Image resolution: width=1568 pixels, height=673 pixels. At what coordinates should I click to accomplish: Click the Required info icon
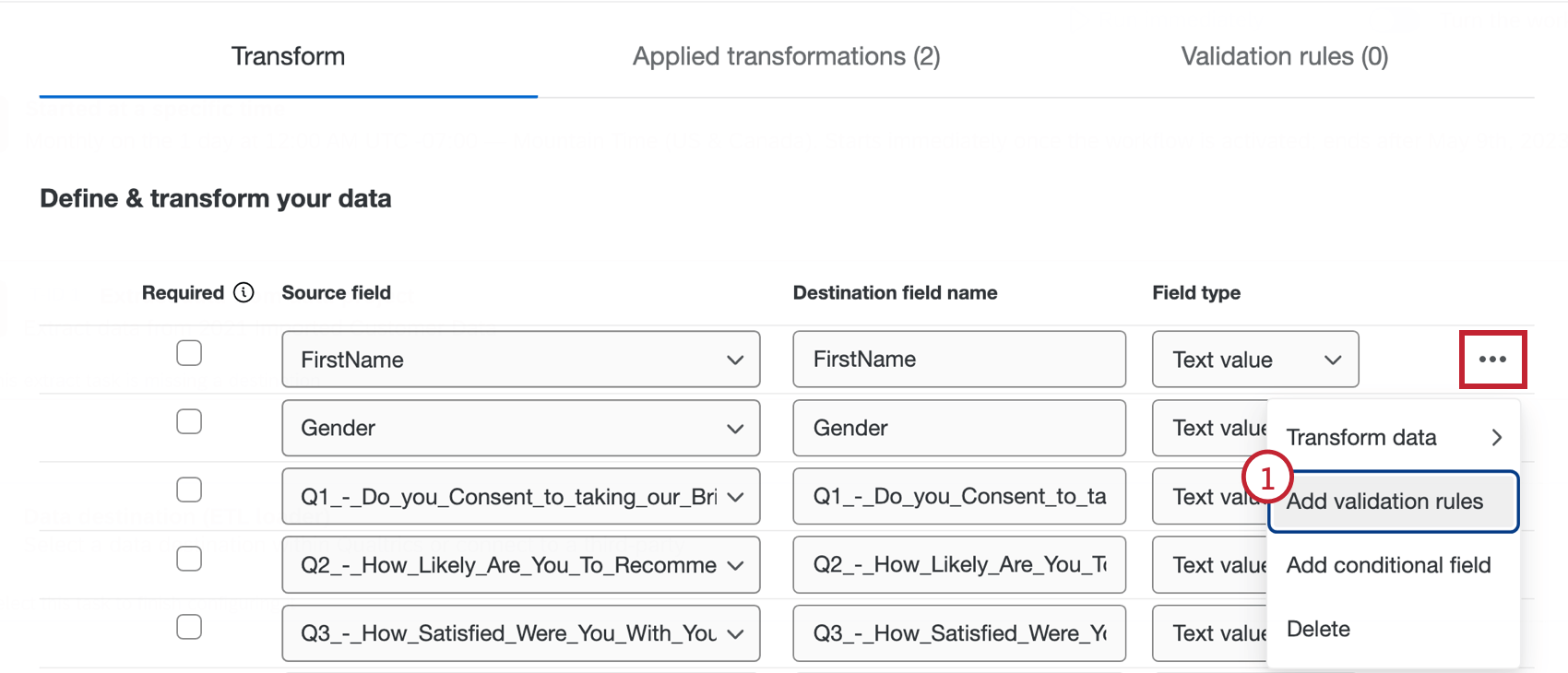pos(244,292)
